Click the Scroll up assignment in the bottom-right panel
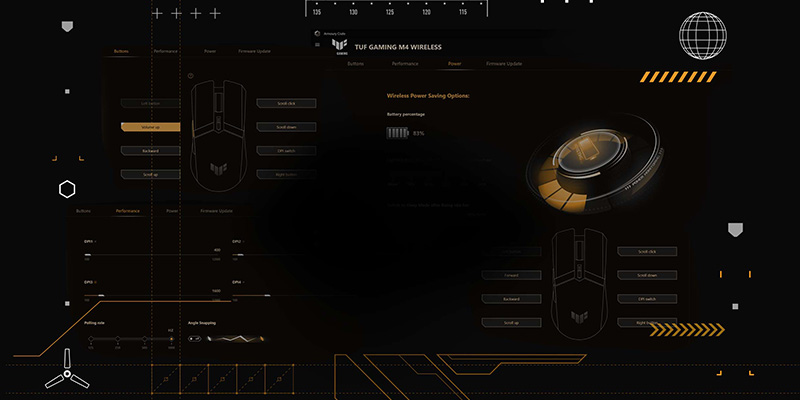The height and width of the screenshot is (400, 800). point(511,323)
